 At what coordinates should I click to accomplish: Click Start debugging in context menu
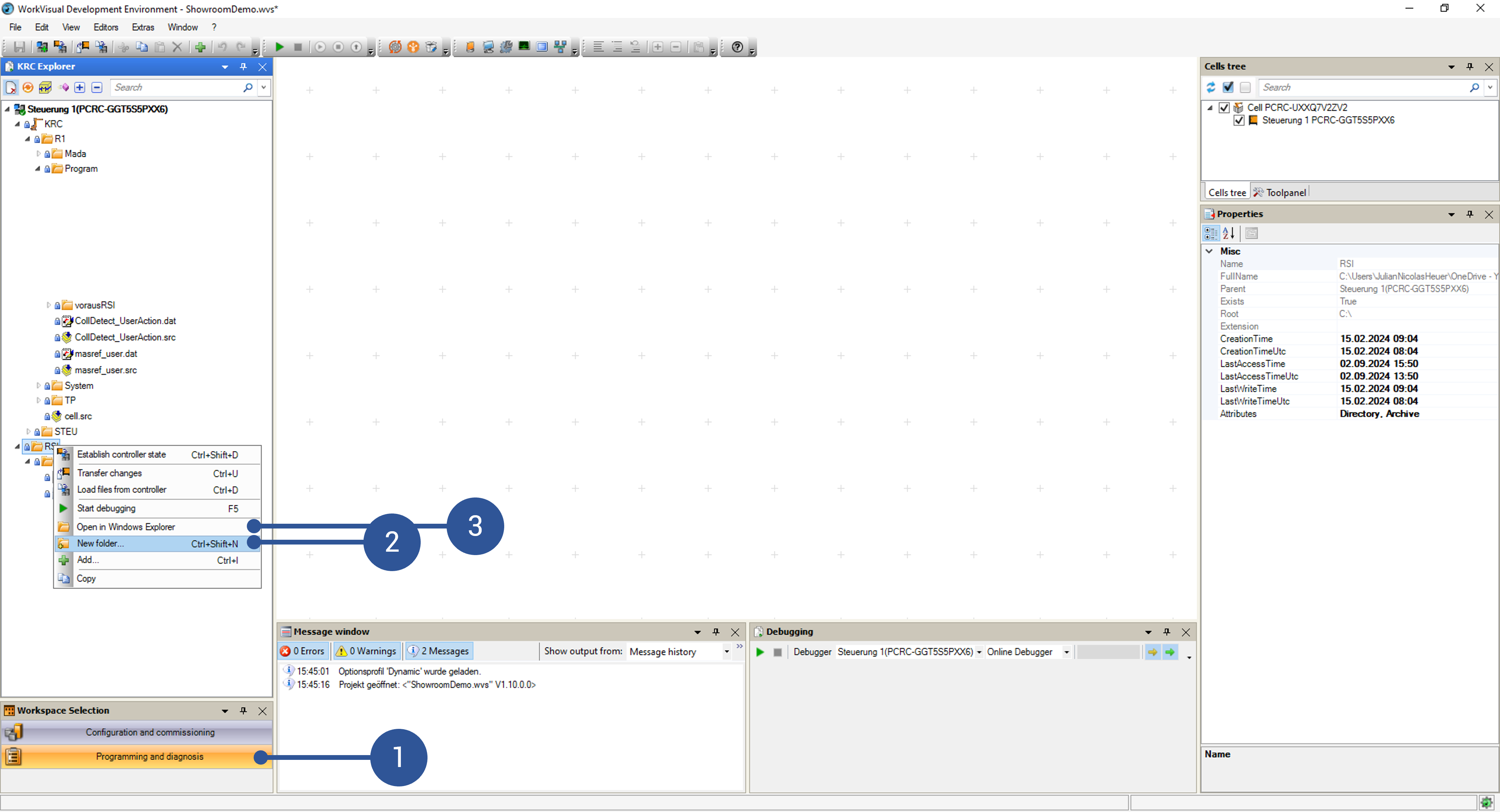point(158,509)
